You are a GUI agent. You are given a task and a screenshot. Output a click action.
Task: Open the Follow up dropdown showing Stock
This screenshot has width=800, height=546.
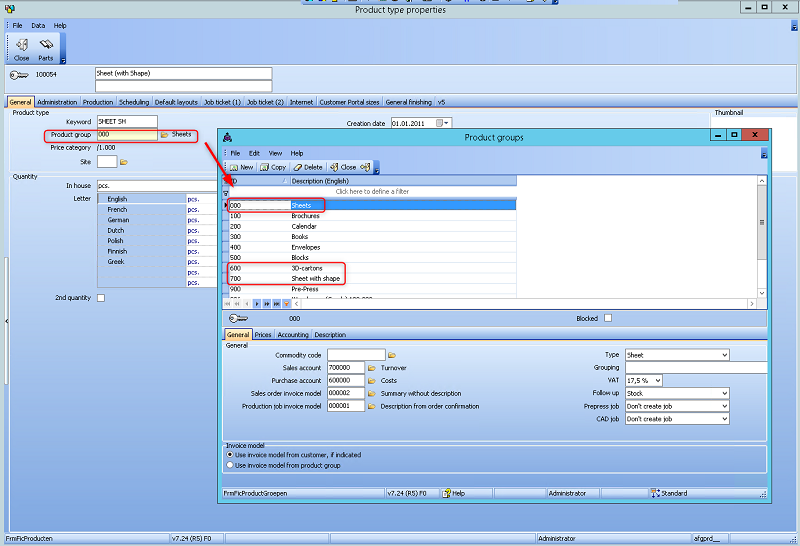[724, 393]
